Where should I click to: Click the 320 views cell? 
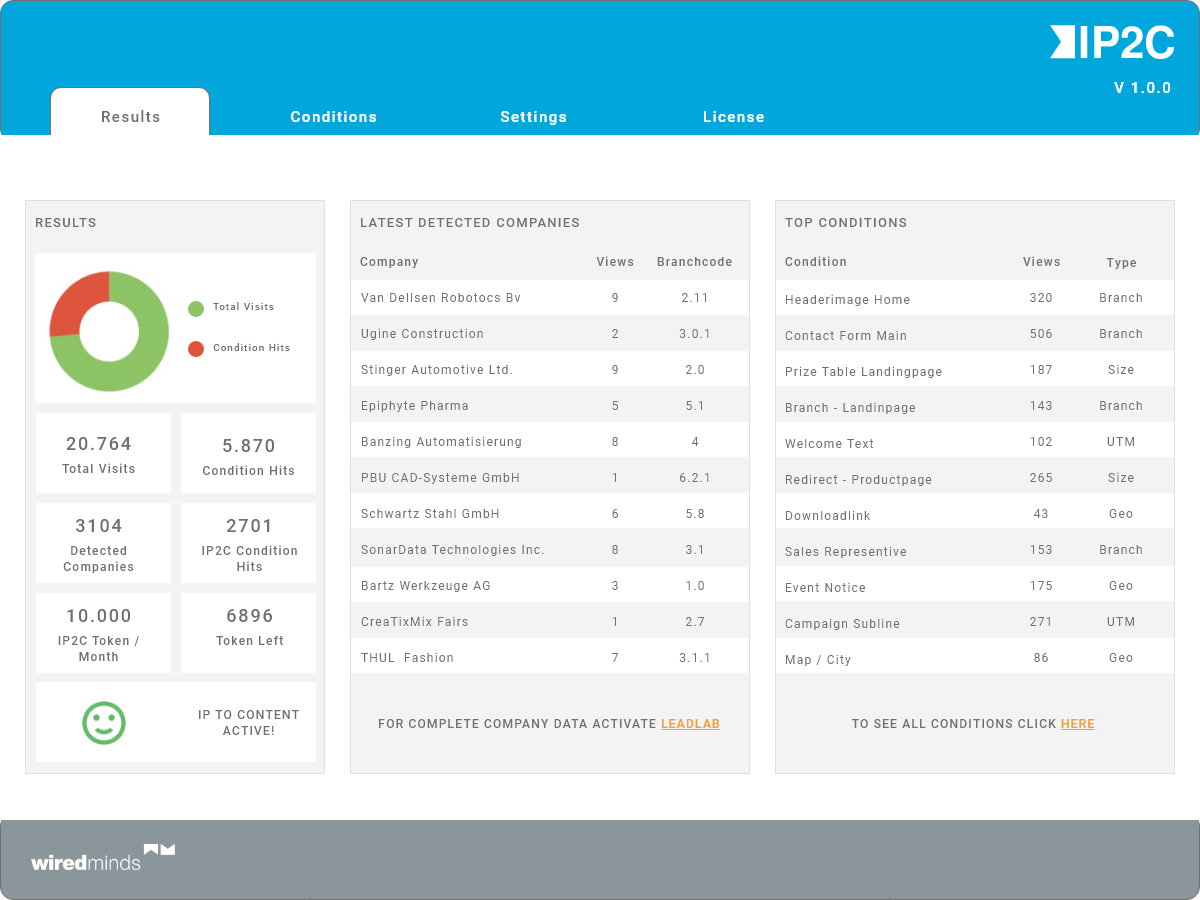pos(1041,298)
